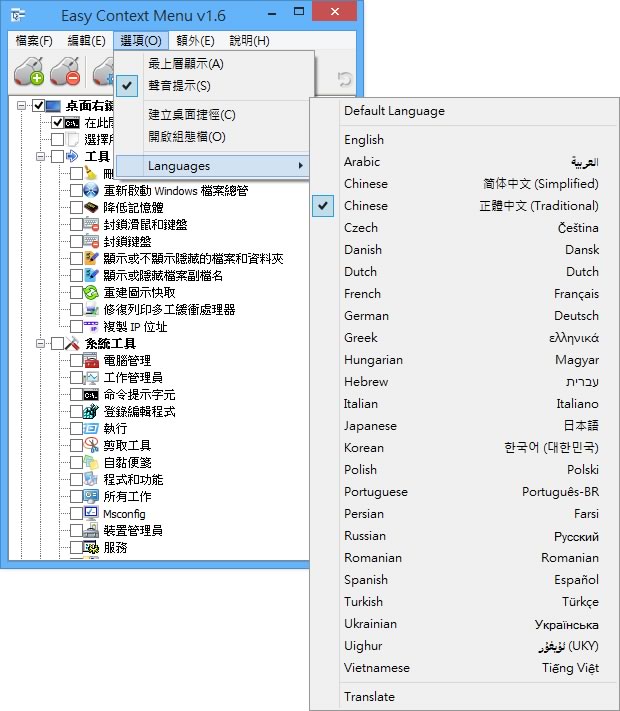The width and height of the screenshot is (620, 711).
Task: Click the wrench icon beside 系統工具
Action: click(x=72, y=343)
